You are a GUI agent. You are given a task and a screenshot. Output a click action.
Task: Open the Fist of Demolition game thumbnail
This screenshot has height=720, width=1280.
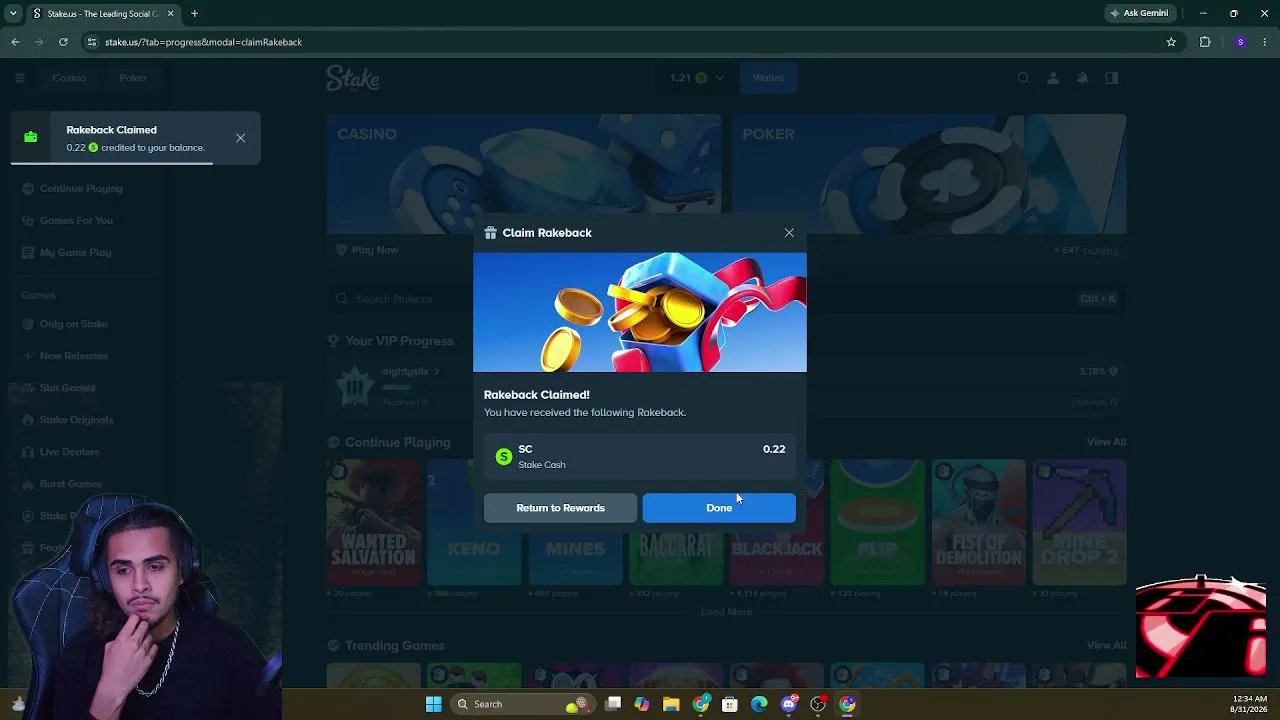tap(979, 523)
